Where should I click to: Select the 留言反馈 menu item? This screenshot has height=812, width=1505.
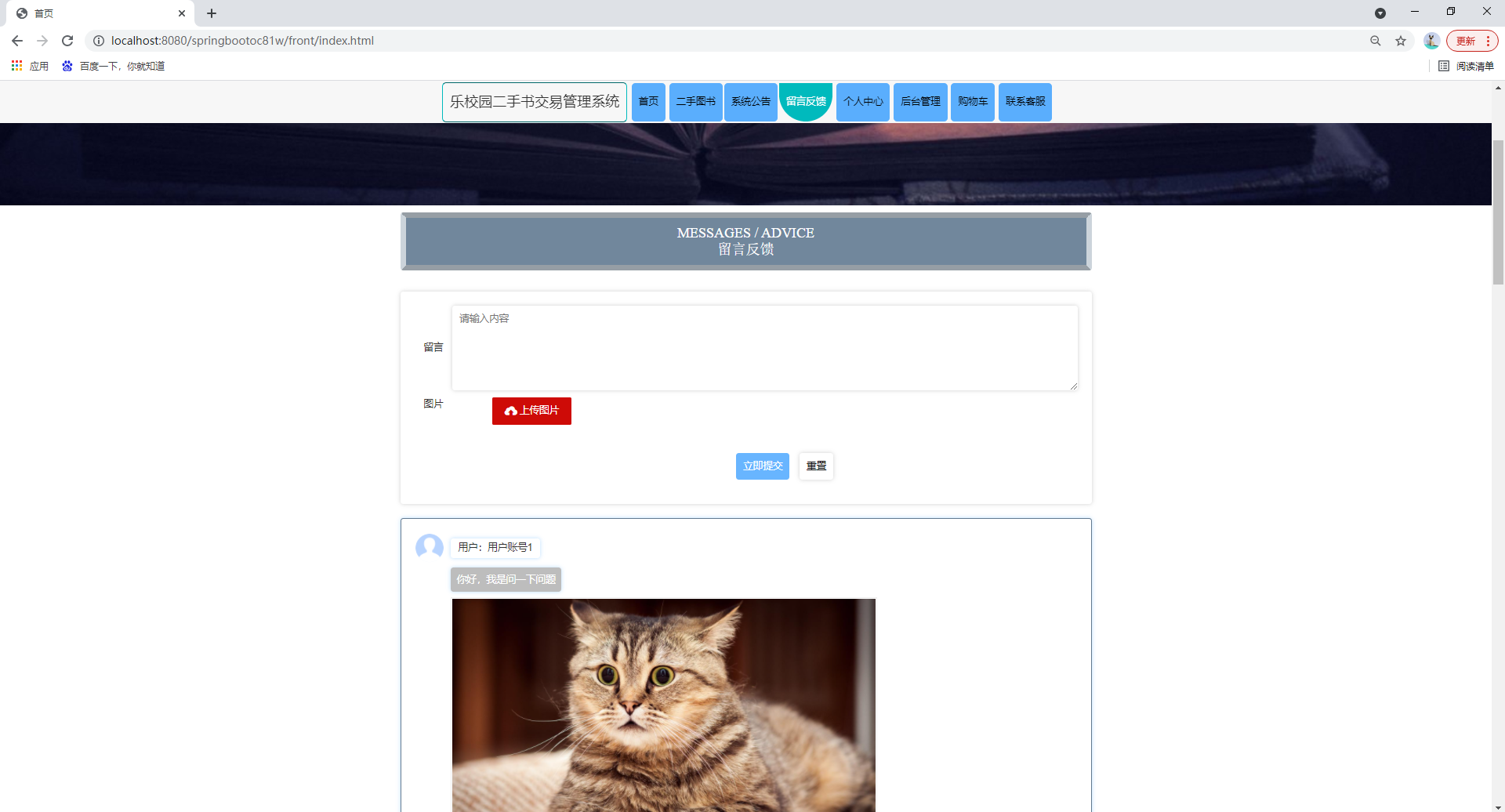806,102
